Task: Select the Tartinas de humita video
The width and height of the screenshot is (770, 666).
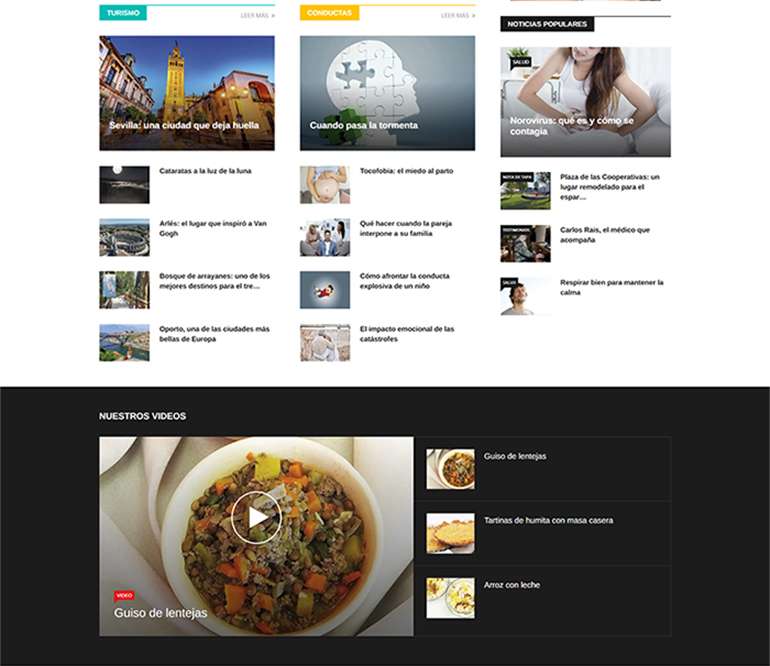Action: click(x=548, y=520)
